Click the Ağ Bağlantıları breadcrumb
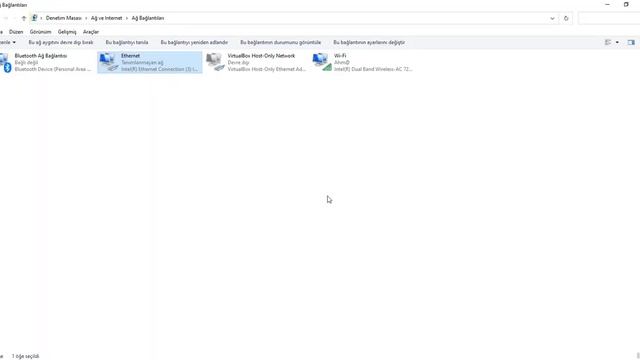This screenshot has height=360, width=640. pyautogui.click(x=148, y=18)
